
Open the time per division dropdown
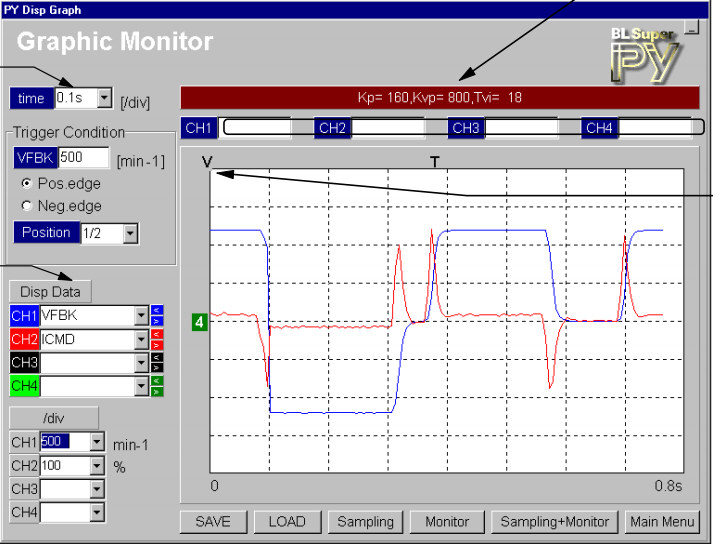click(x=104, y=98)
